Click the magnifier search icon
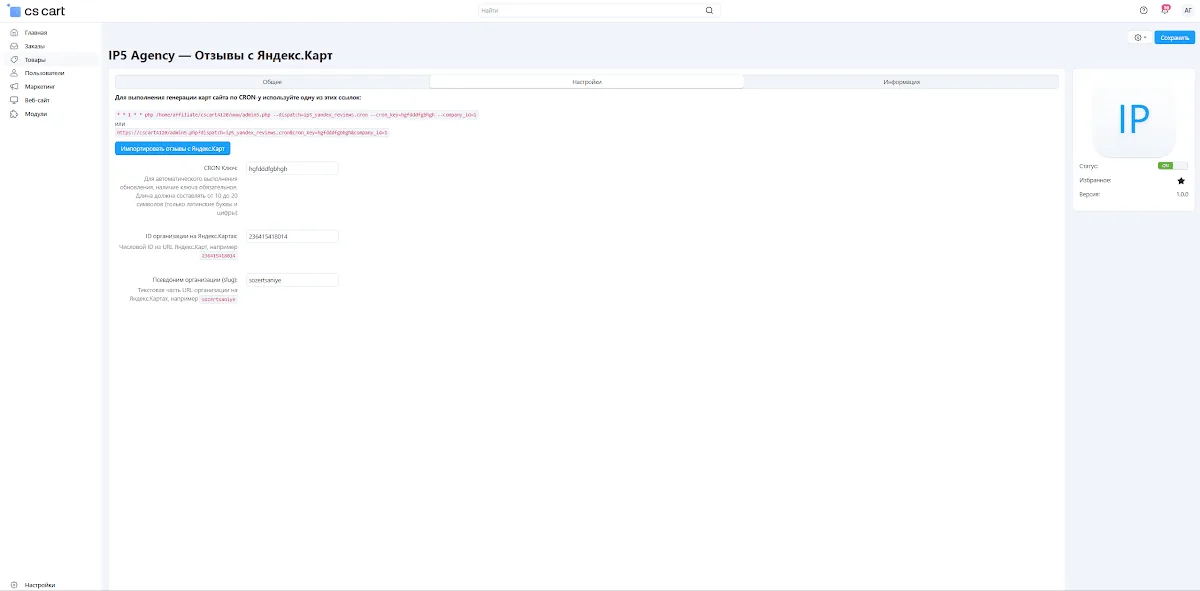1200x591 pixels. click(710, 11)
